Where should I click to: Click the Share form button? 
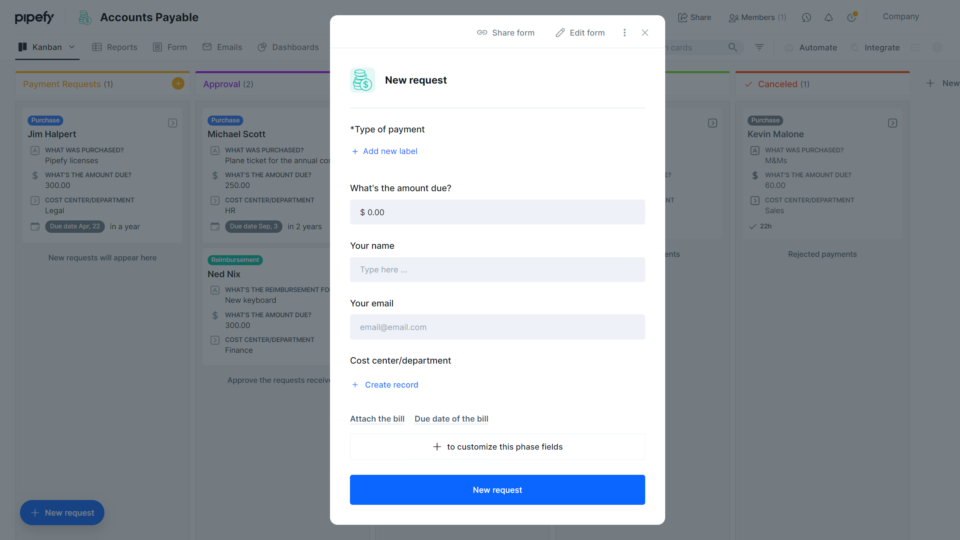tap(506, 32)
